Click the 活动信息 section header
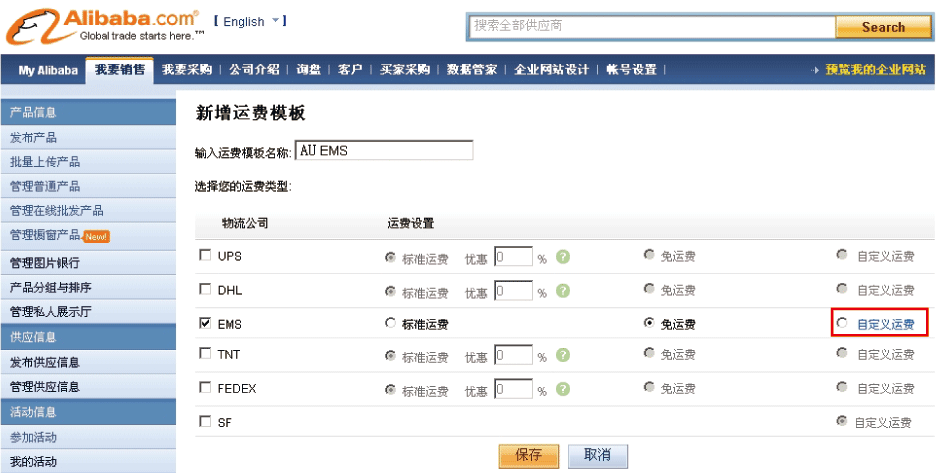Image resolution: width=937 pixels, height=473 pixels. 88,411
